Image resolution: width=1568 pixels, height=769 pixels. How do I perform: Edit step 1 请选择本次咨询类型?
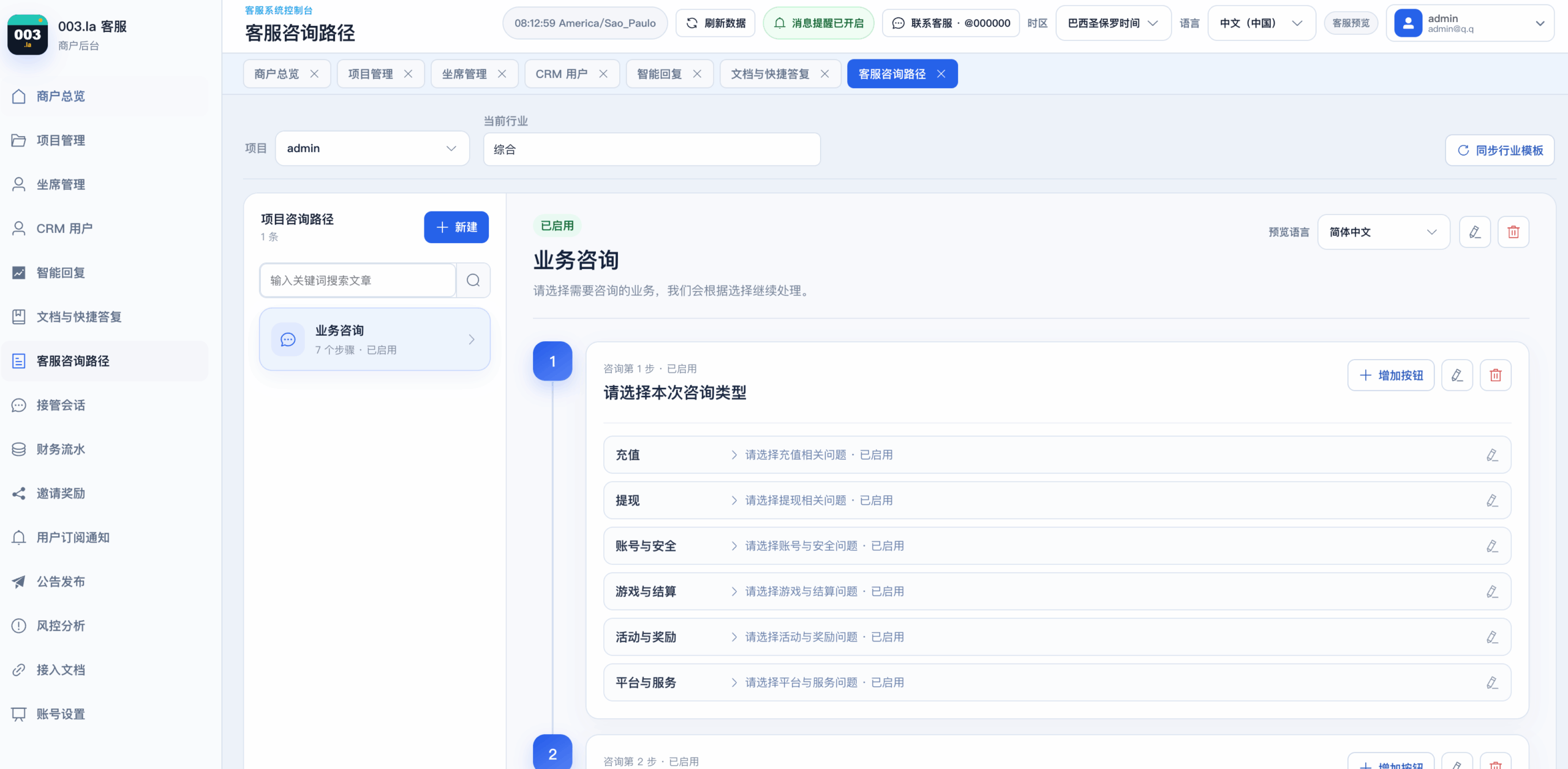(1457, 375)
